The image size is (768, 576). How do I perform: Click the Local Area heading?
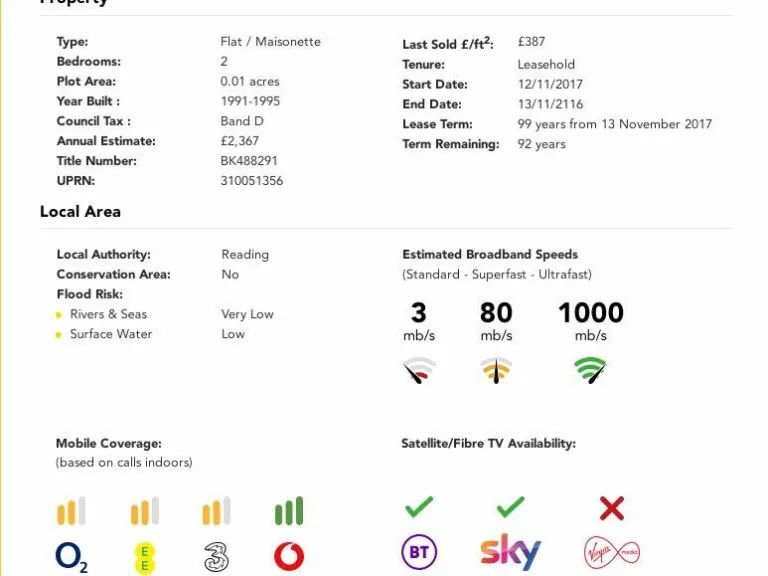[x=80, y=212]
